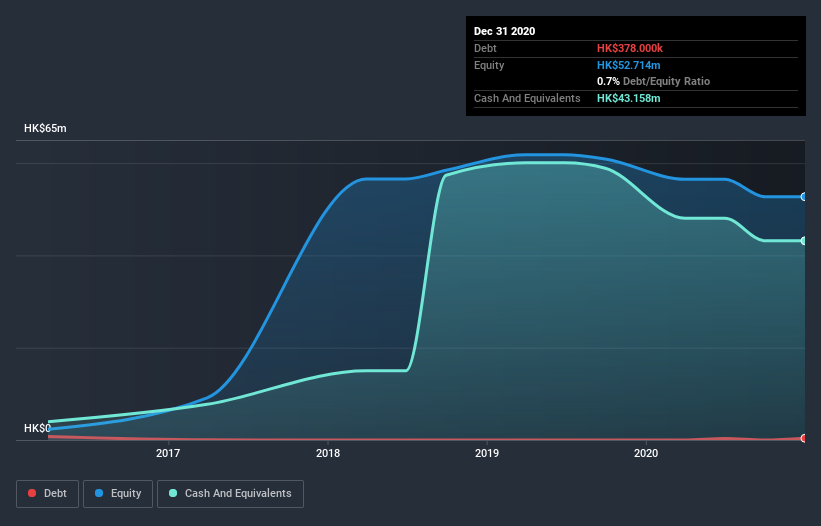Click the Dec 31 2020 tooltip date
Viewport: 821px width, 526px height.
(504, 31)
